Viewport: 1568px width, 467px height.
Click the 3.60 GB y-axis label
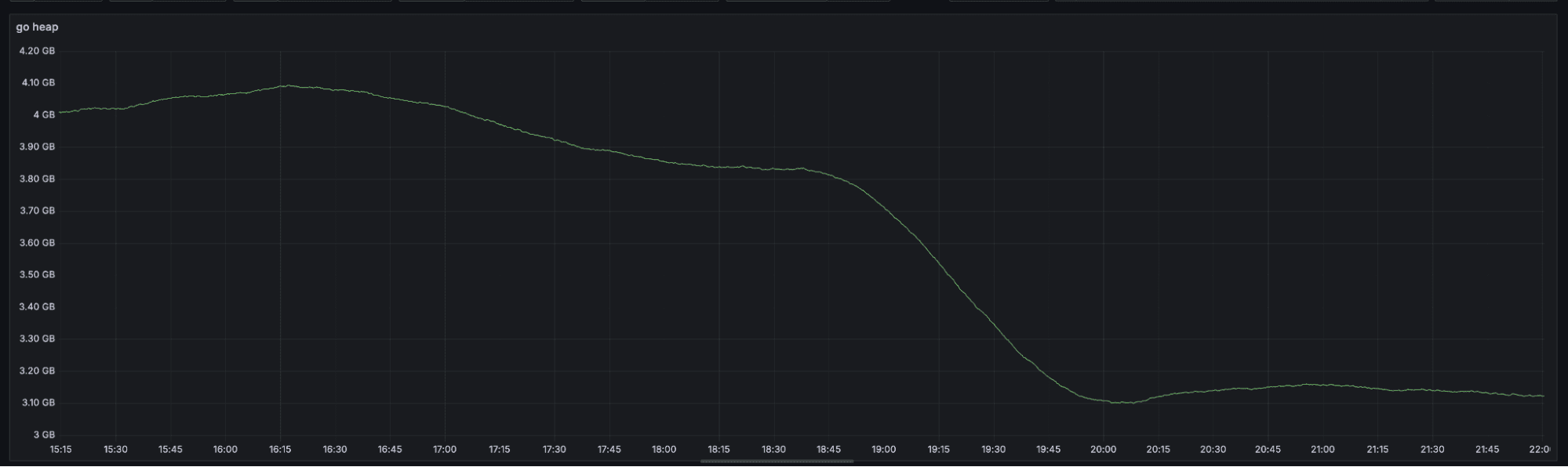click(37, 243)
